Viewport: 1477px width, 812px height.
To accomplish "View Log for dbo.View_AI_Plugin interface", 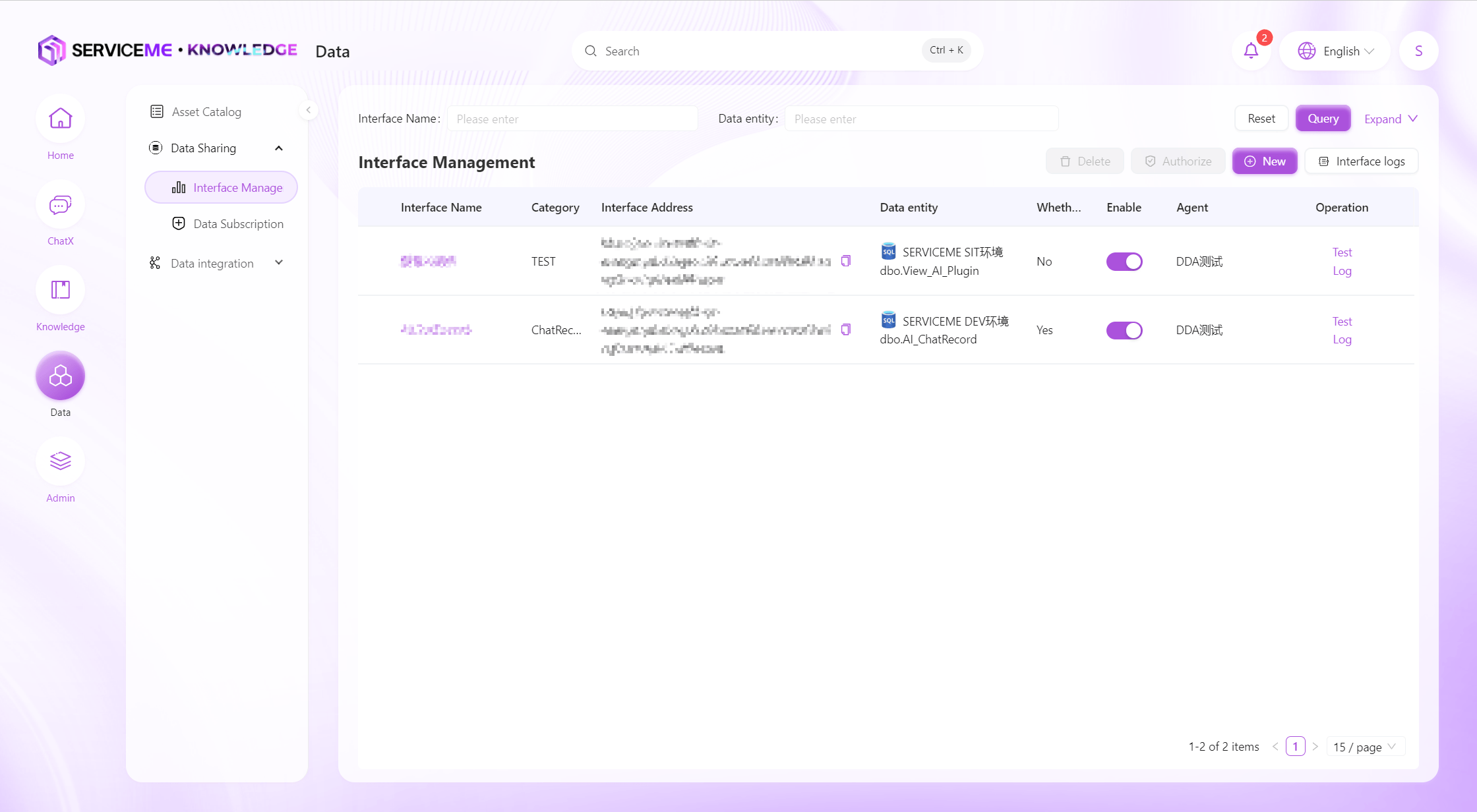I will (x=1342, y=271).
